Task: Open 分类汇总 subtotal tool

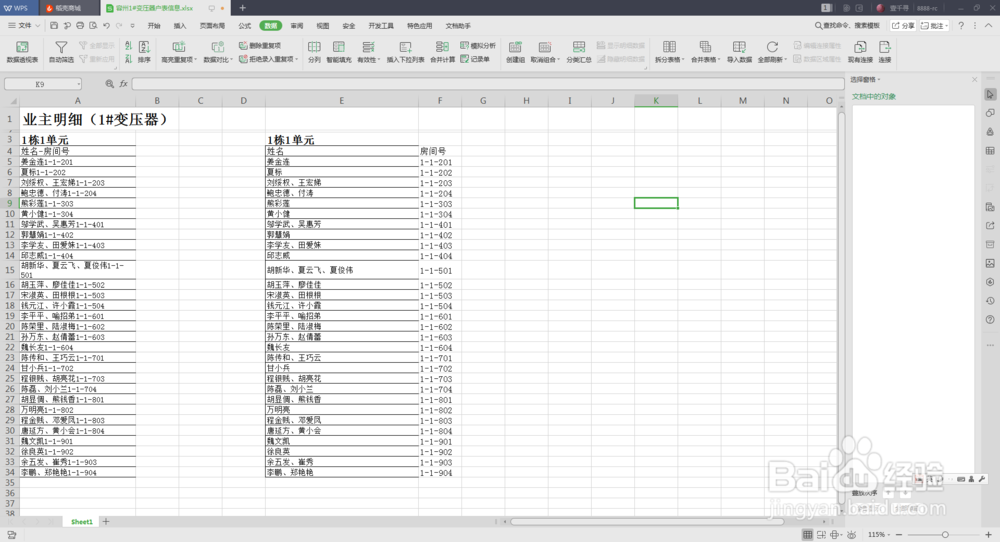Action: point(579,51)
